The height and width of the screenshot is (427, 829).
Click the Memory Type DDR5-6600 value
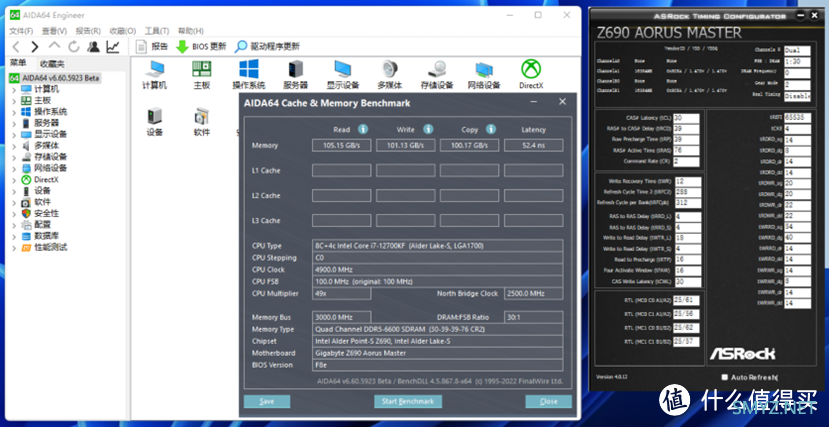coord(438,329)
